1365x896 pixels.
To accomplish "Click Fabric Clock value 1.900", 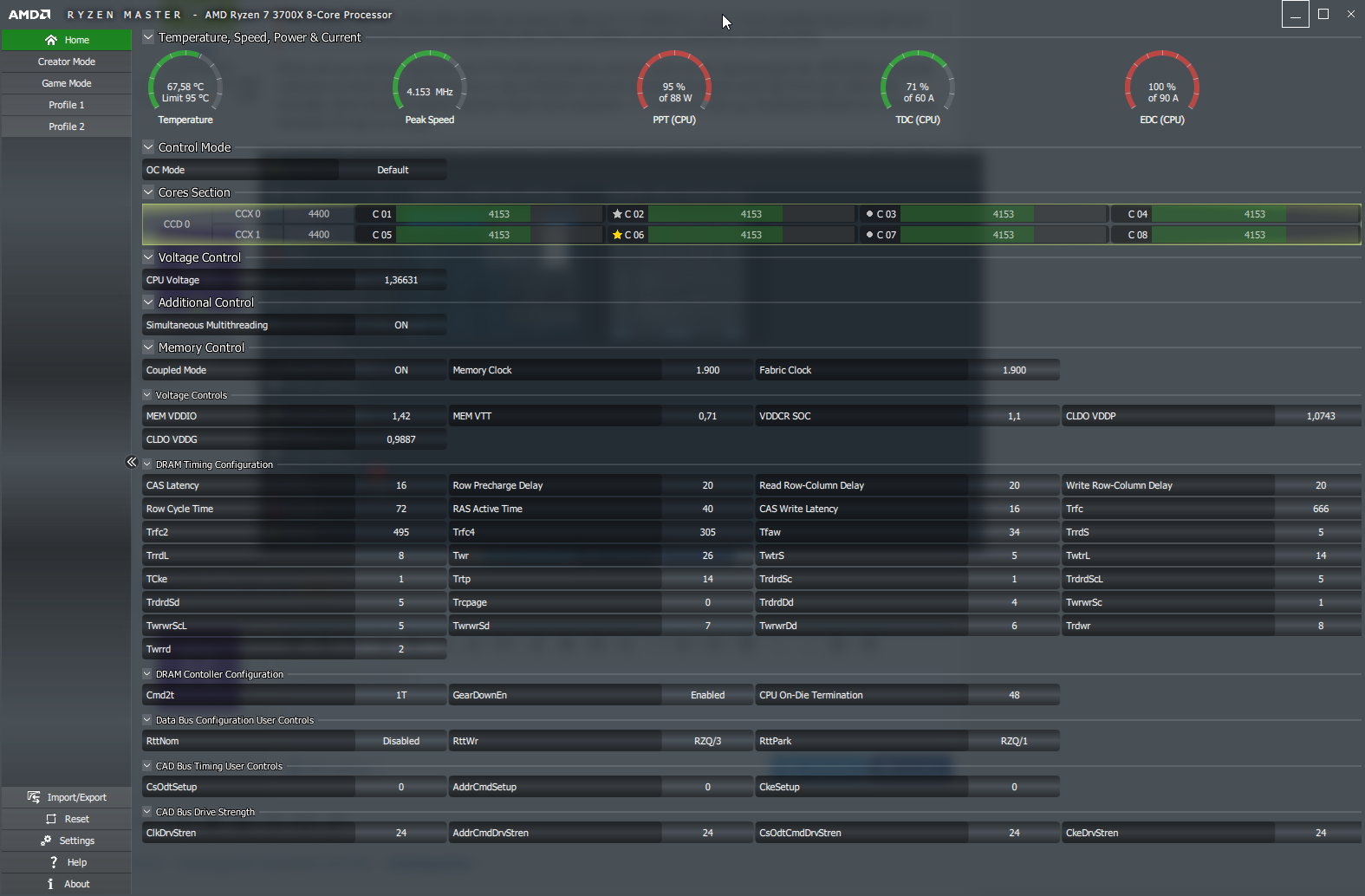I will [1014, 370].
